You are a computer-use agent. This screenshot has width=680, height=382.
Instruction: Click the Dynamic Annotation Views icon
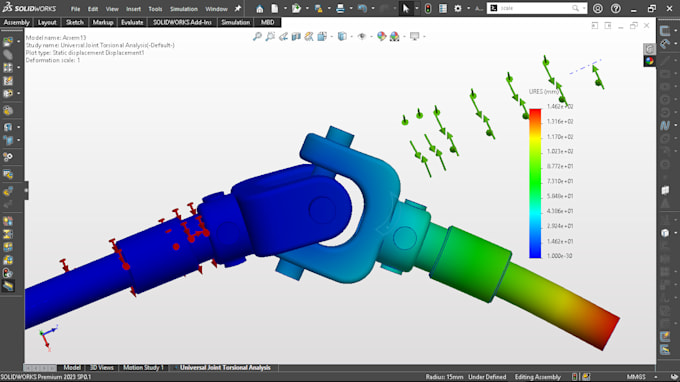pyautogui.click(x=309, y=36)
